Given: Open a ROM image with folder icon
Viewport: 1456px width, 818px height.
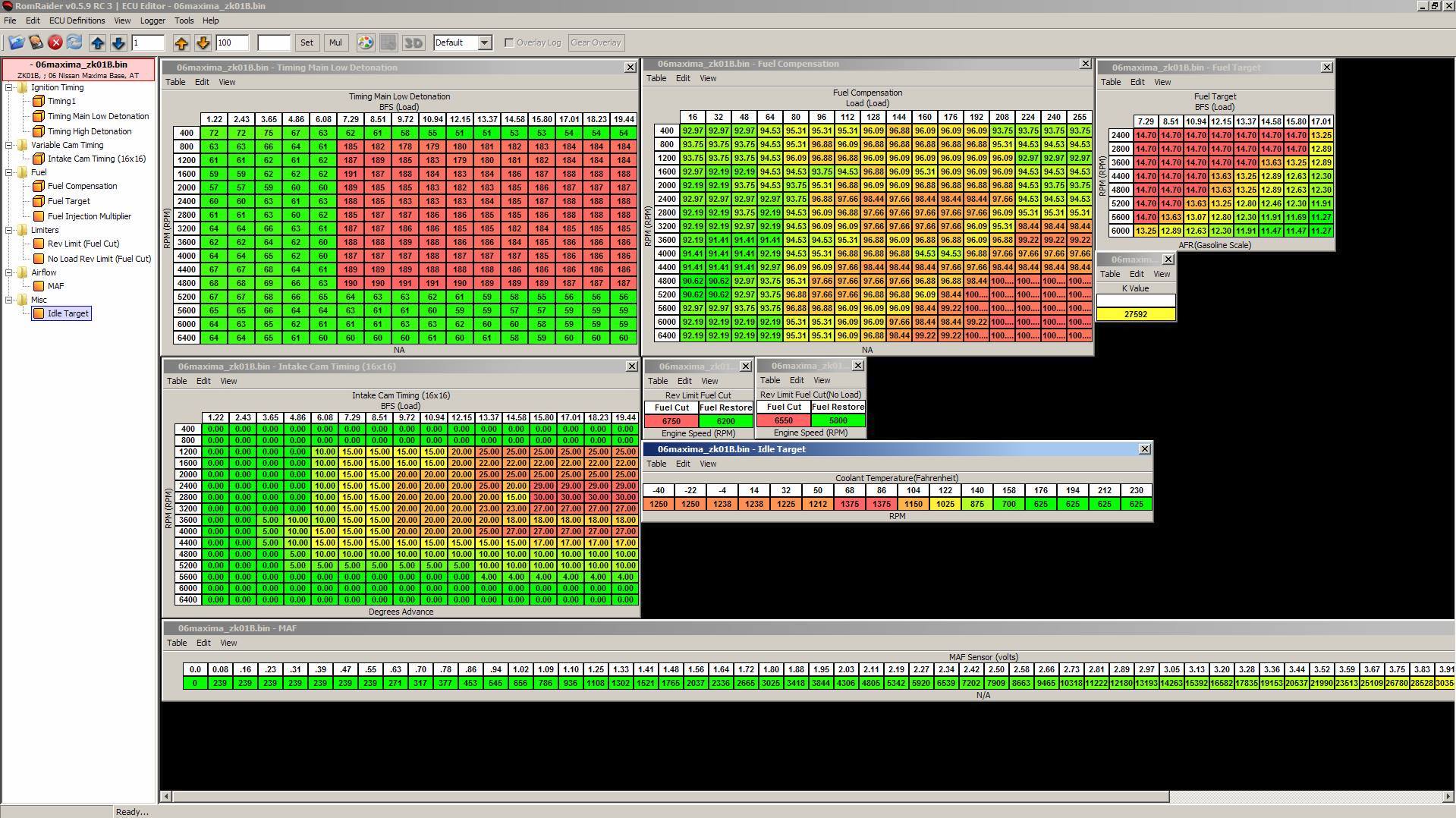Looking at the screenshot, I should 16,42.
